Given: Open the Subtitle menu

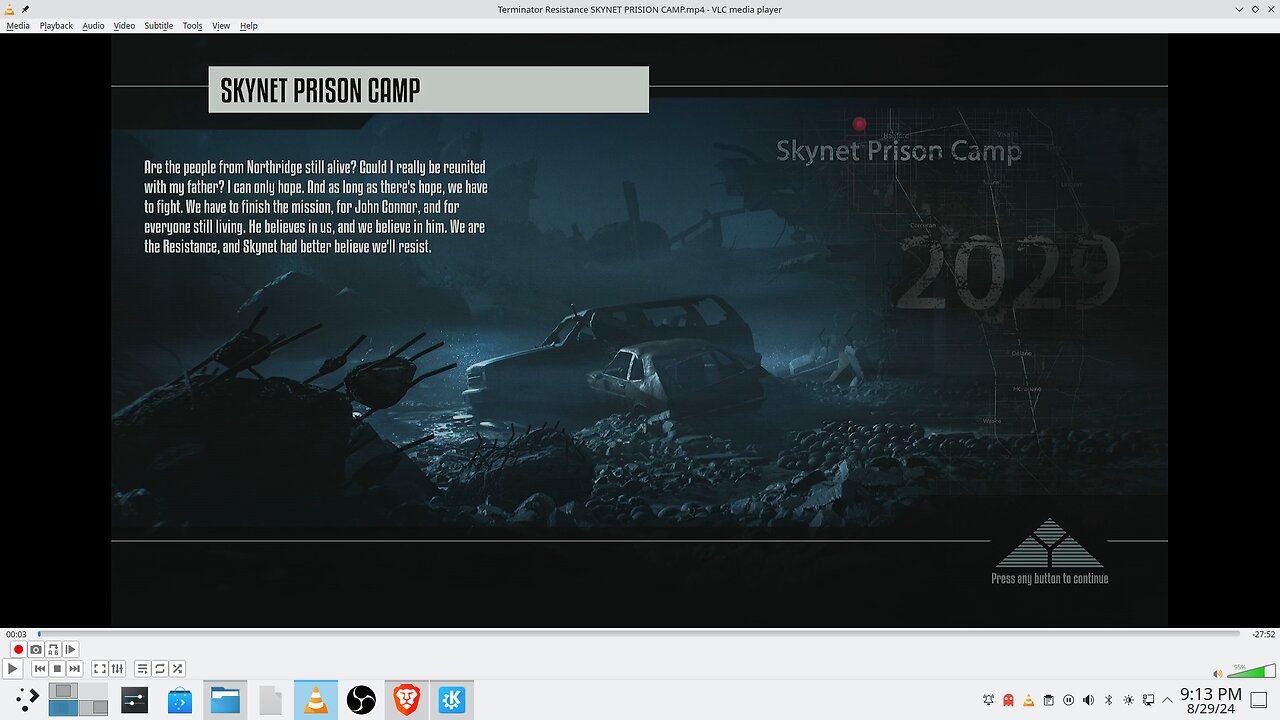Looking at the screenshot, I should coord(158,25).
